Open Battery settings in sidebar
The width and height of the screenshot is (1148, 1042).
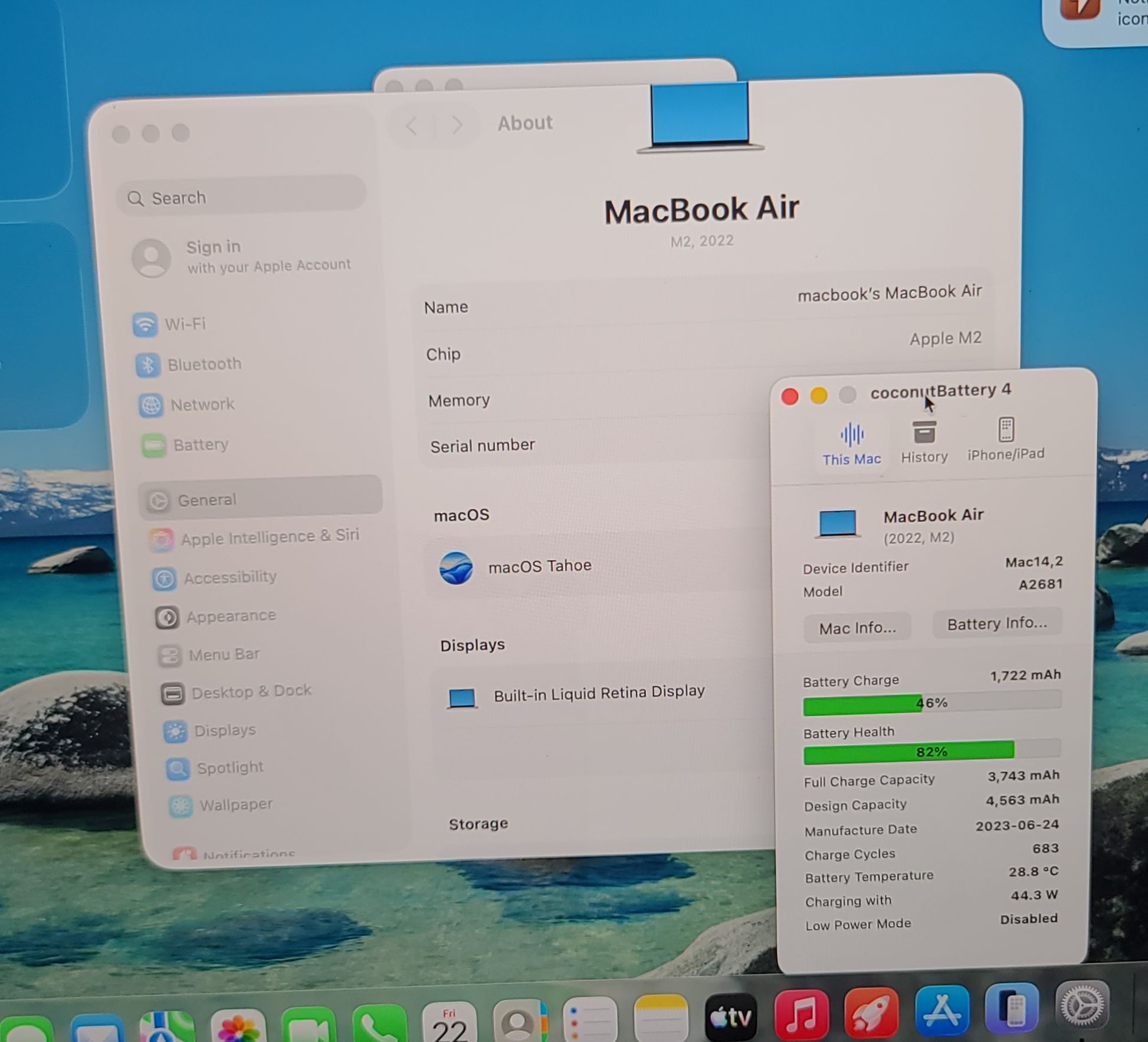[186, 444]
